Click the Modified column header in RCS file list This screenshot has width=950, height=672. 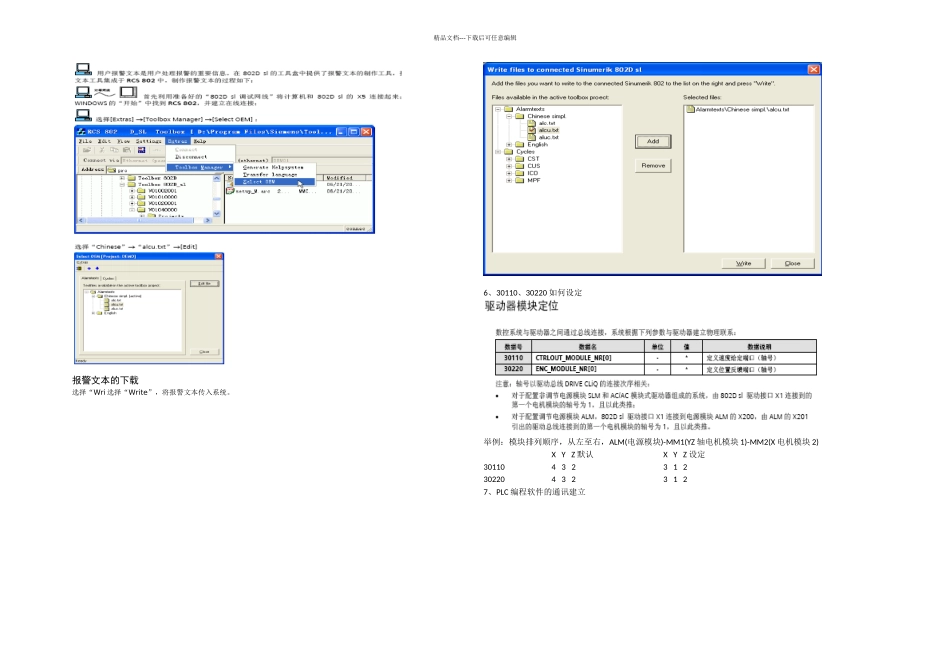tap(345, 178)
